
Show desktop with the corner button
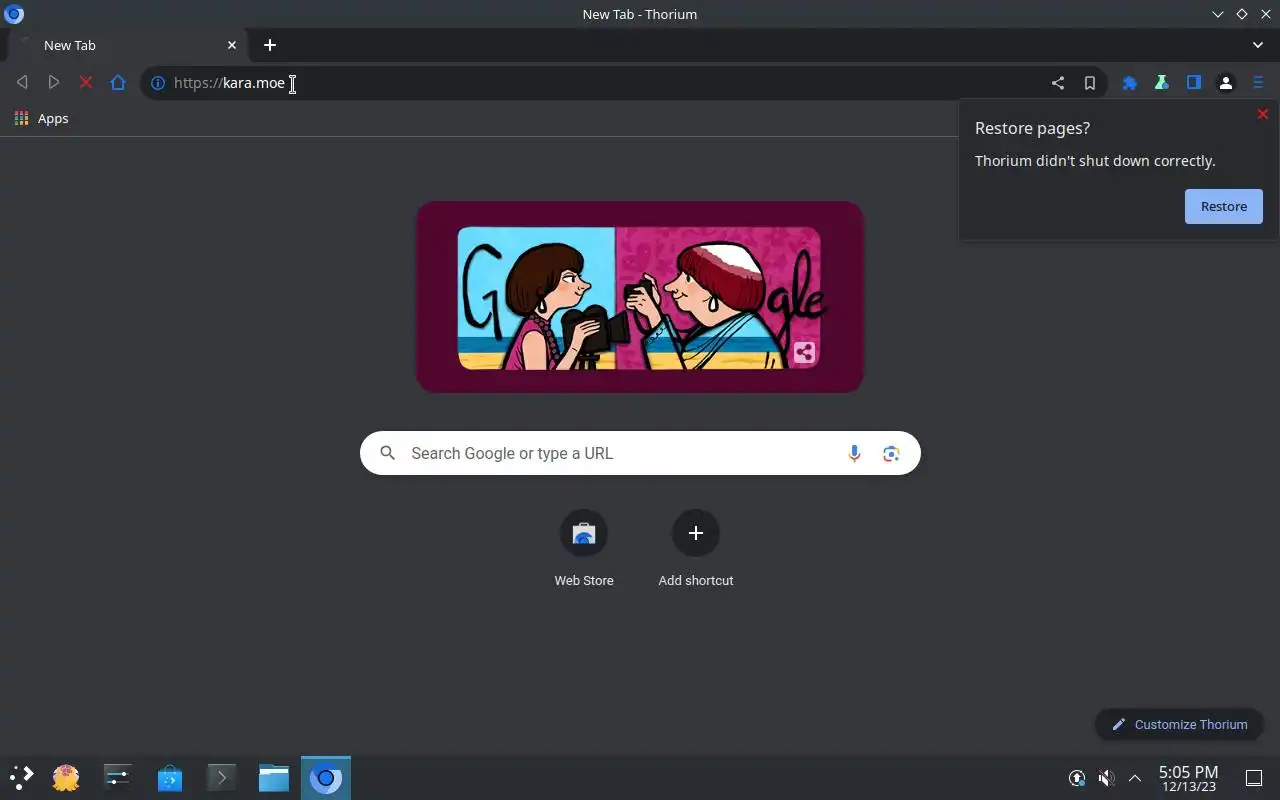pos(1253,778)
